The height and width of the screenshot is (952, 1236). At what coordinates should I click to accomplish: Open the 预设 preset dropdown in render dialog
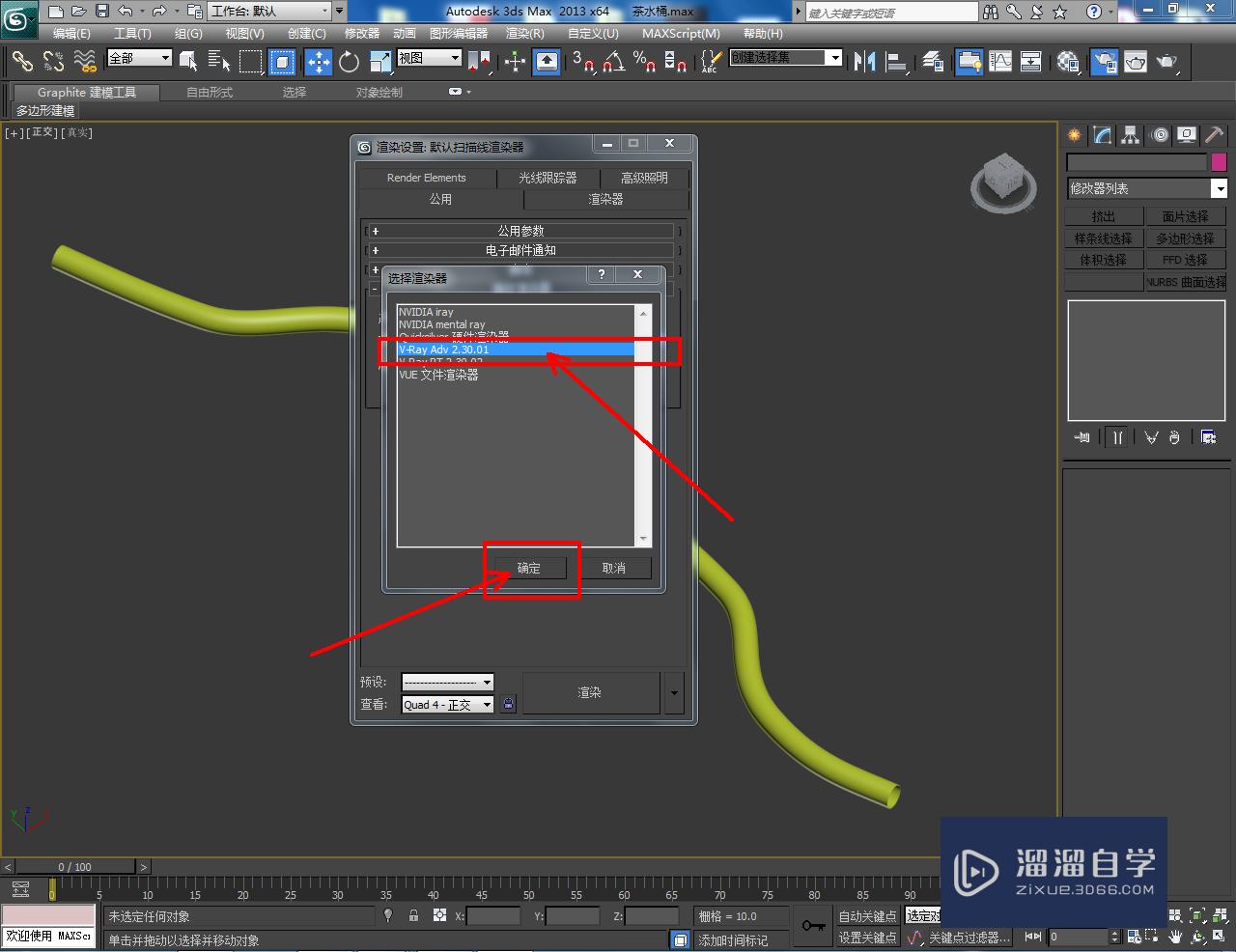(x=447, y=682)
